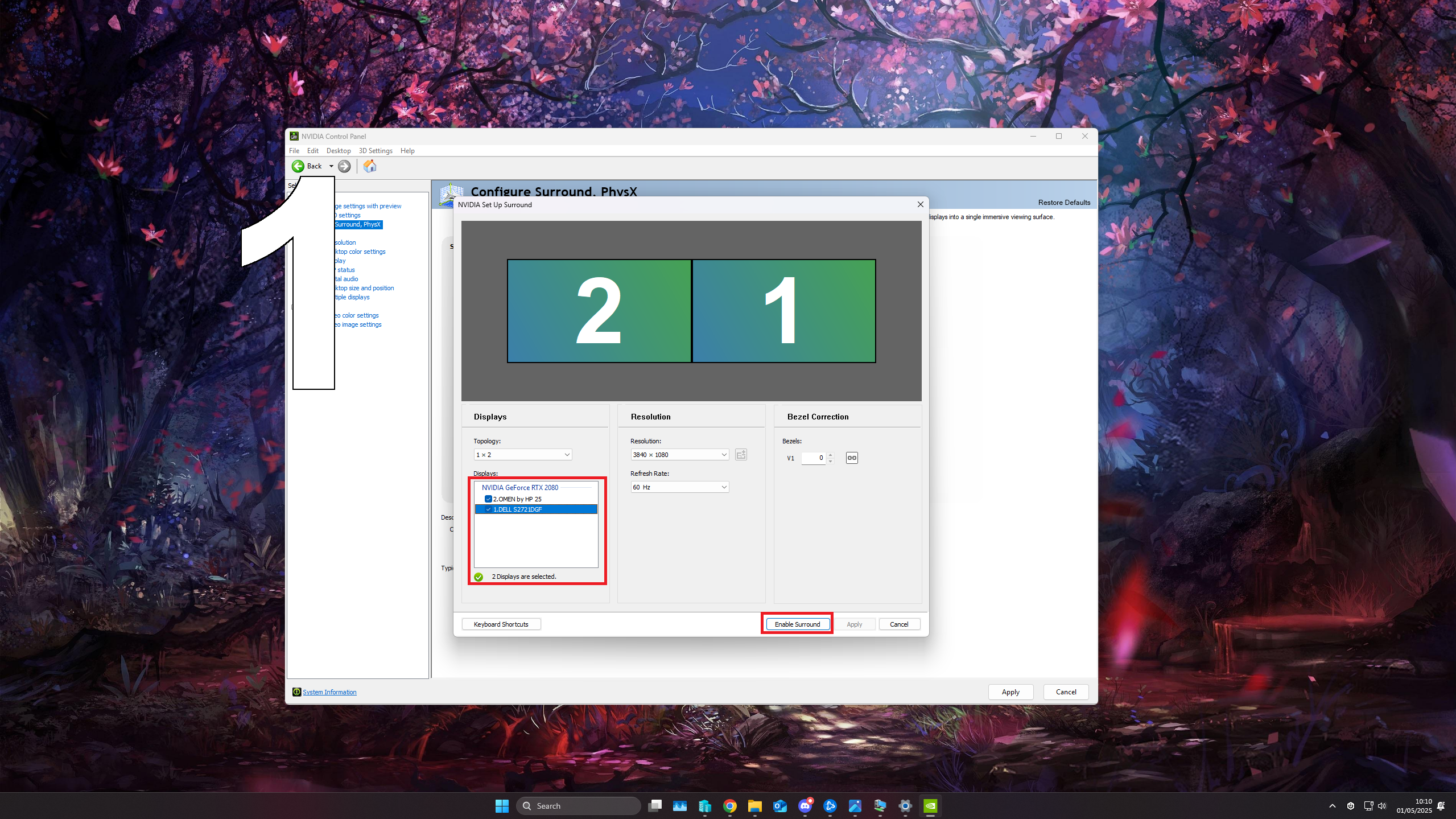Click the NVIDIA Control Panel taskbar icon
Image resolution: width=1456 pixels, height=819 pixels.
pos(930,806)
